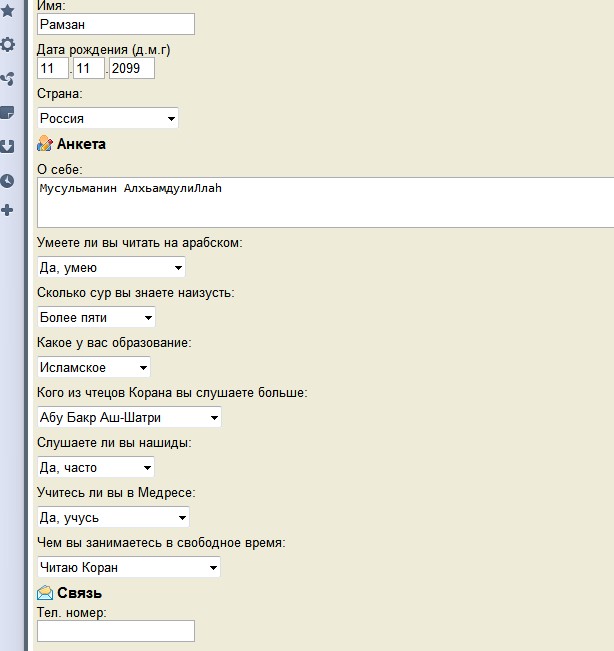Click label 'Умеете ли вы читать на арабском:'
The image size is (614, 651).
tap(139, 242)
